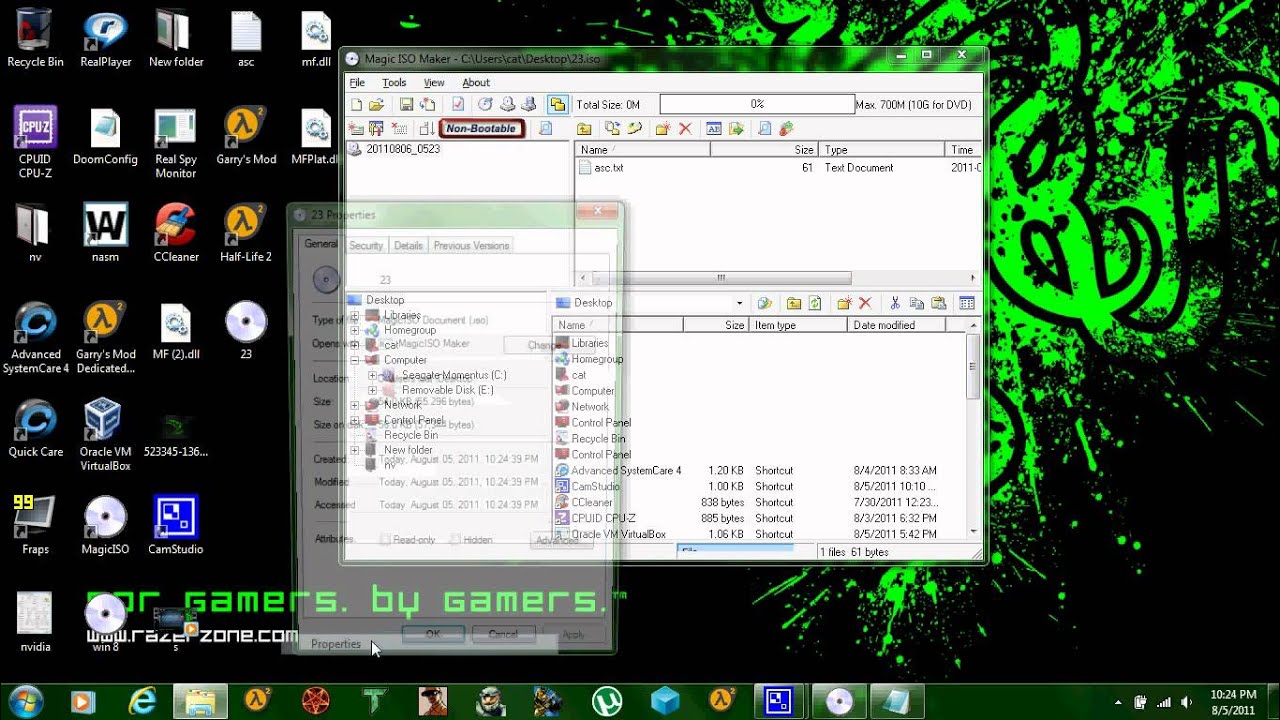1280x720 pixels.
Task: Open the About menu
Action: tap(476, 82)
